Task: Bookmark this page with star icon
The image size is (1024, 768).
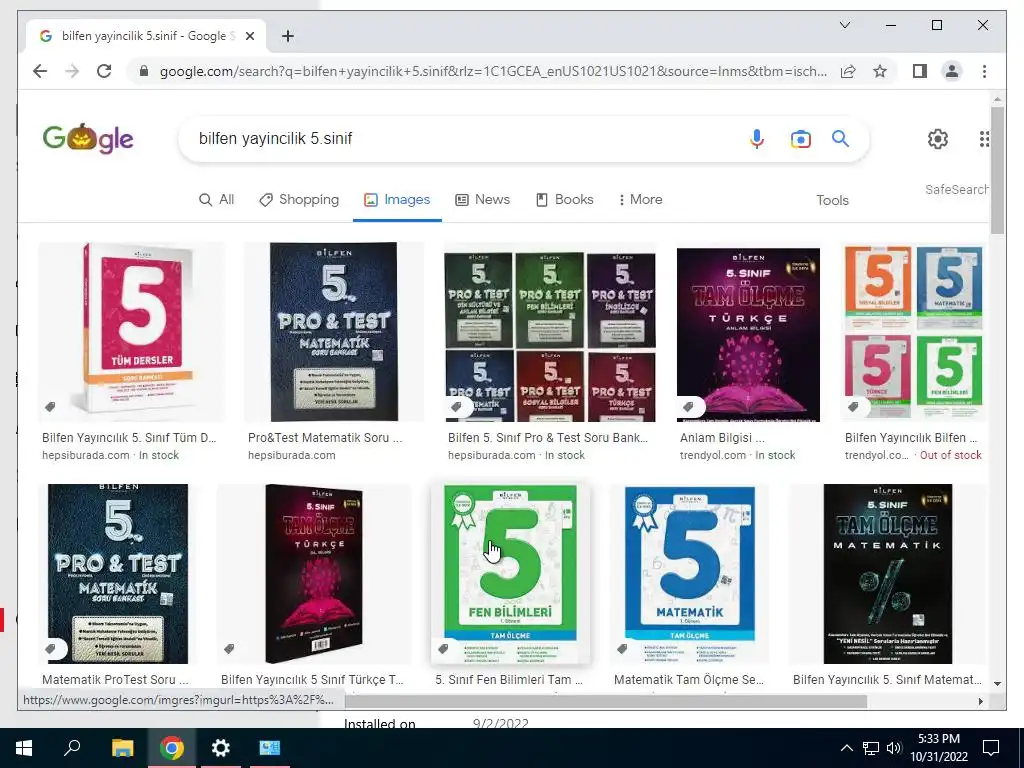Action: 880,71
